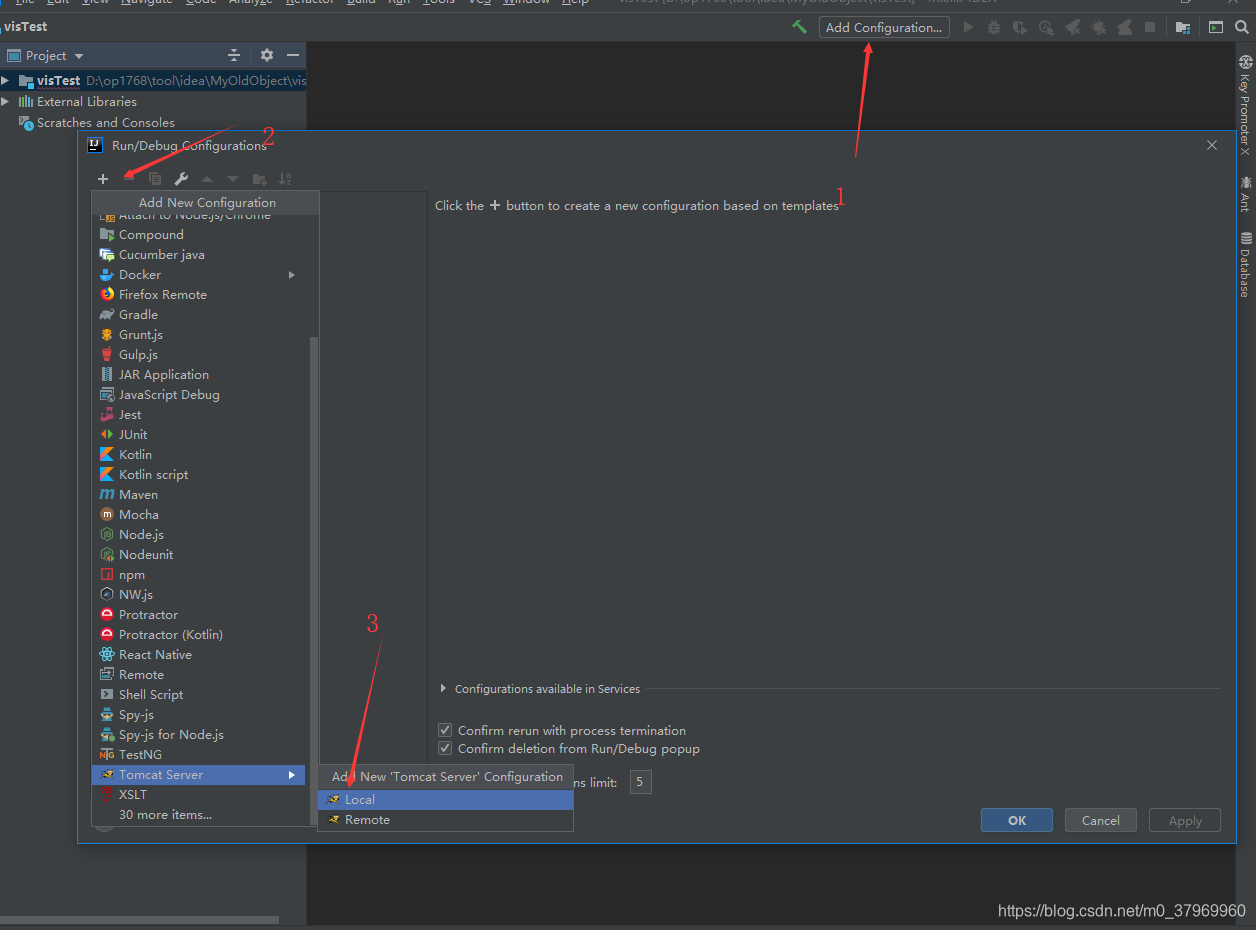Expand the visTest project tree node
This screenshot has width=1256, height=930.
point(6,80)
